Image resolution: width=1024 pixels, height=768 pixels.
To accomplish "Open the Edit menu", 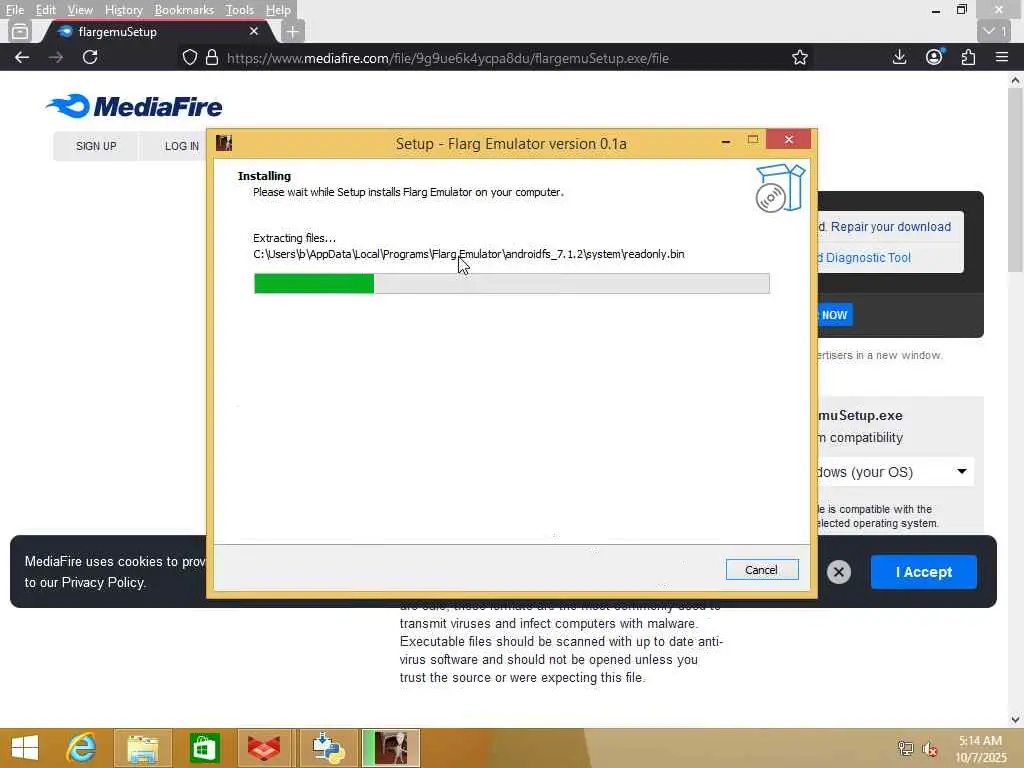I will 45,10.
